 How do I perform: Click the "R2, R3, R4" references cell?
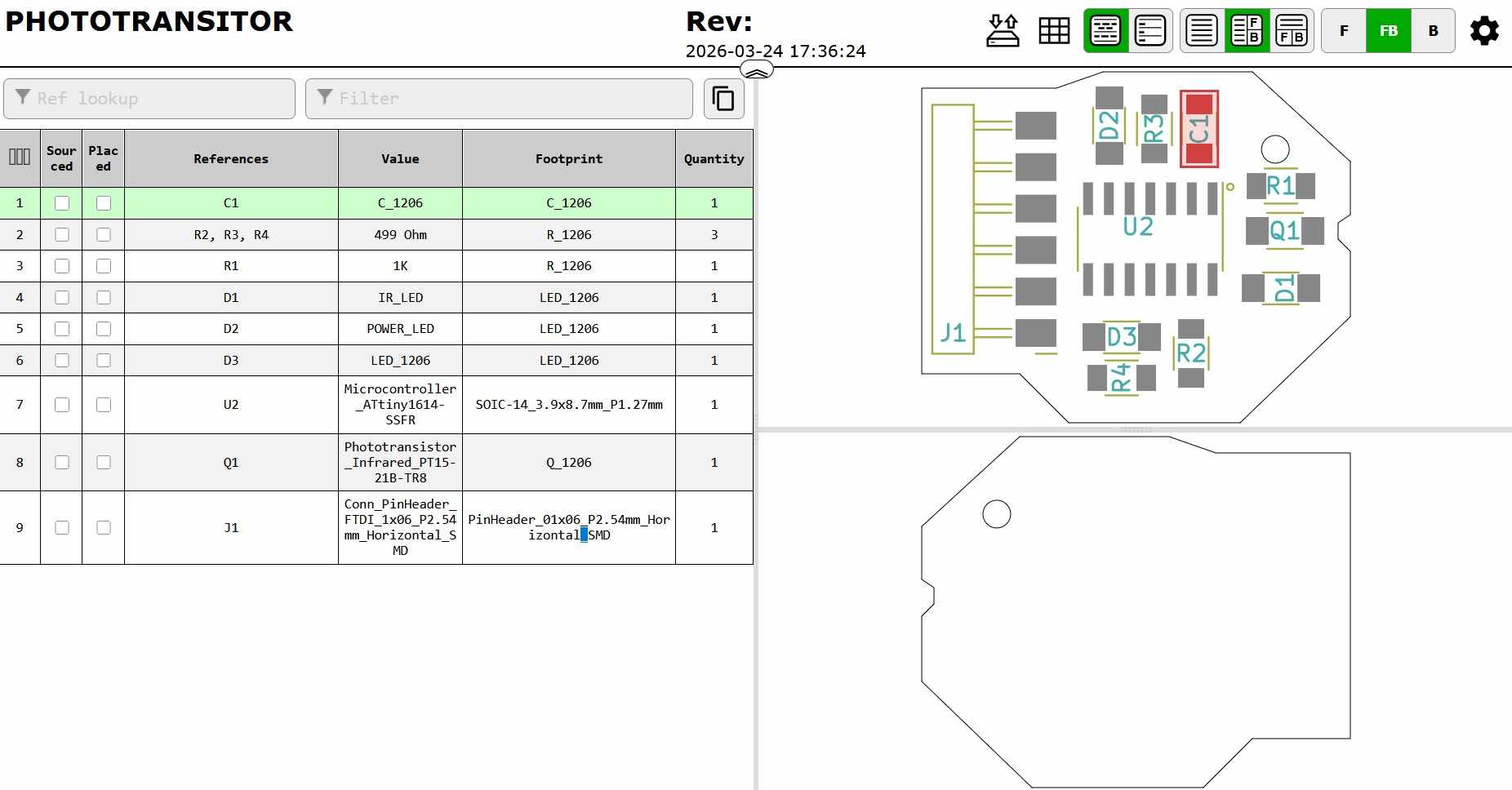click(231, 235)
